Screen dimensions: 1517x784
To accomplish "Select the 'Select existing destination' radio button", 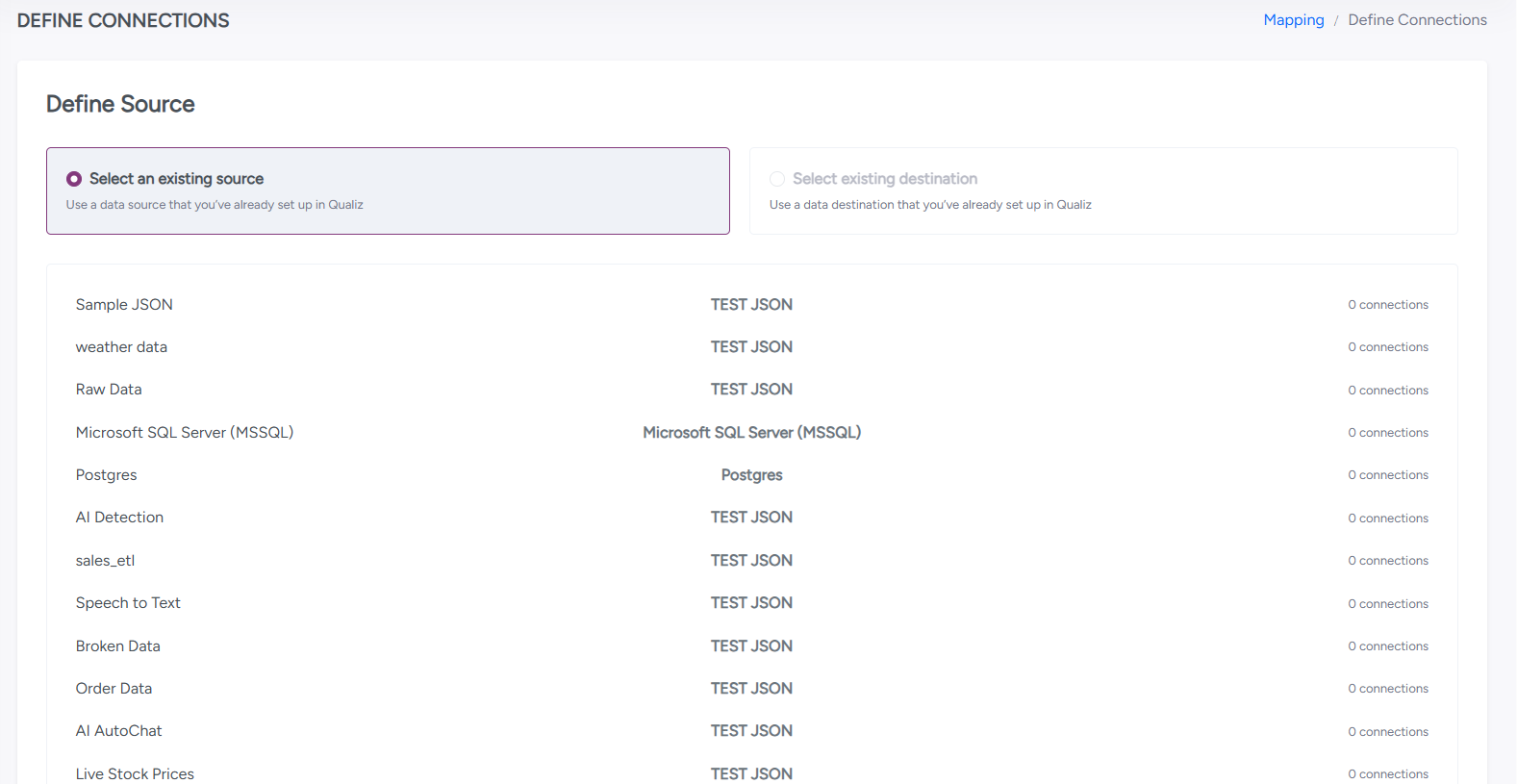I will [x=777, y=179].
